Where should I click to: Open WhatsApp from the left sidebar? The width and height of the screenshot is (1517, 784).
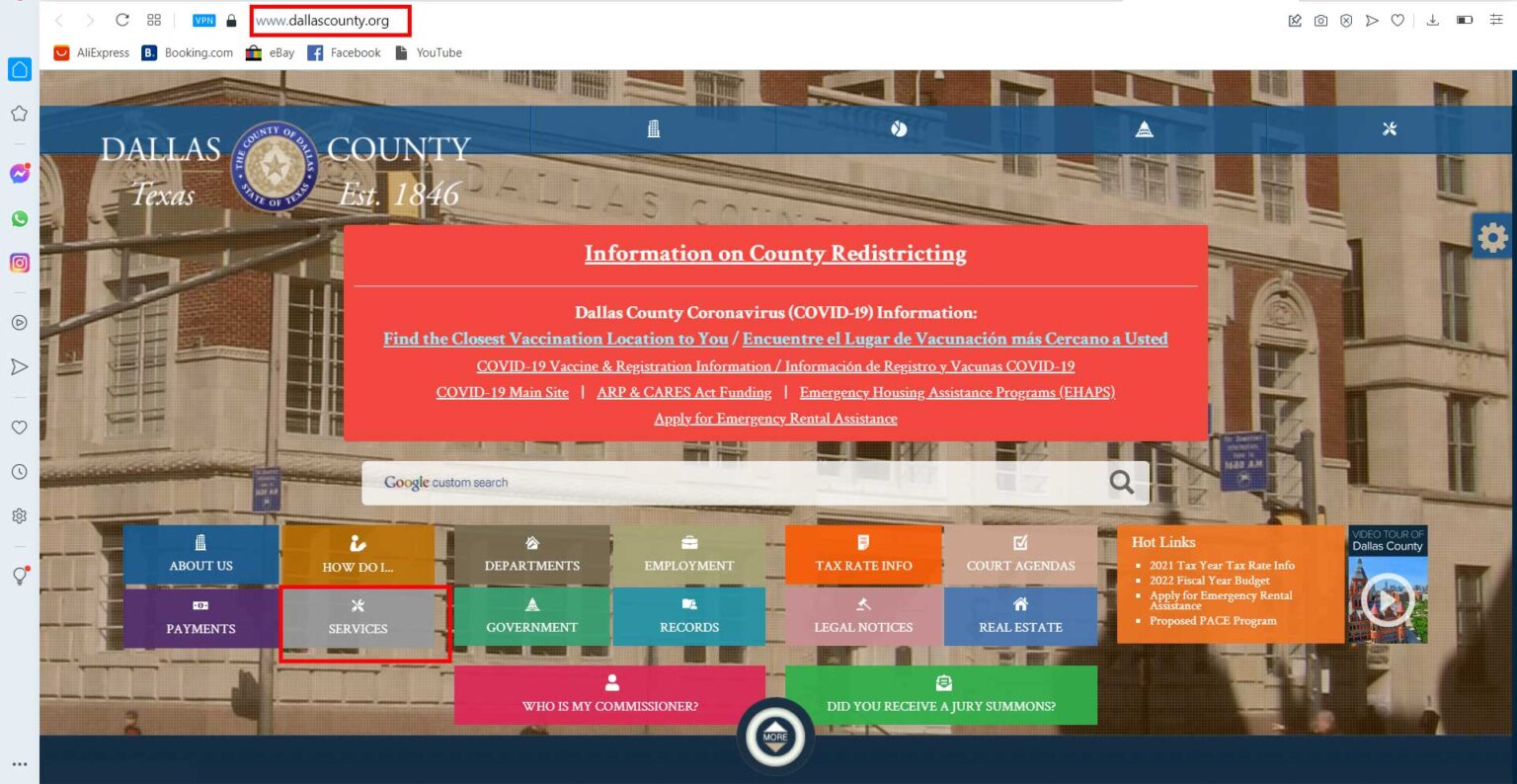pyautogui.click(x=19, y=218)
